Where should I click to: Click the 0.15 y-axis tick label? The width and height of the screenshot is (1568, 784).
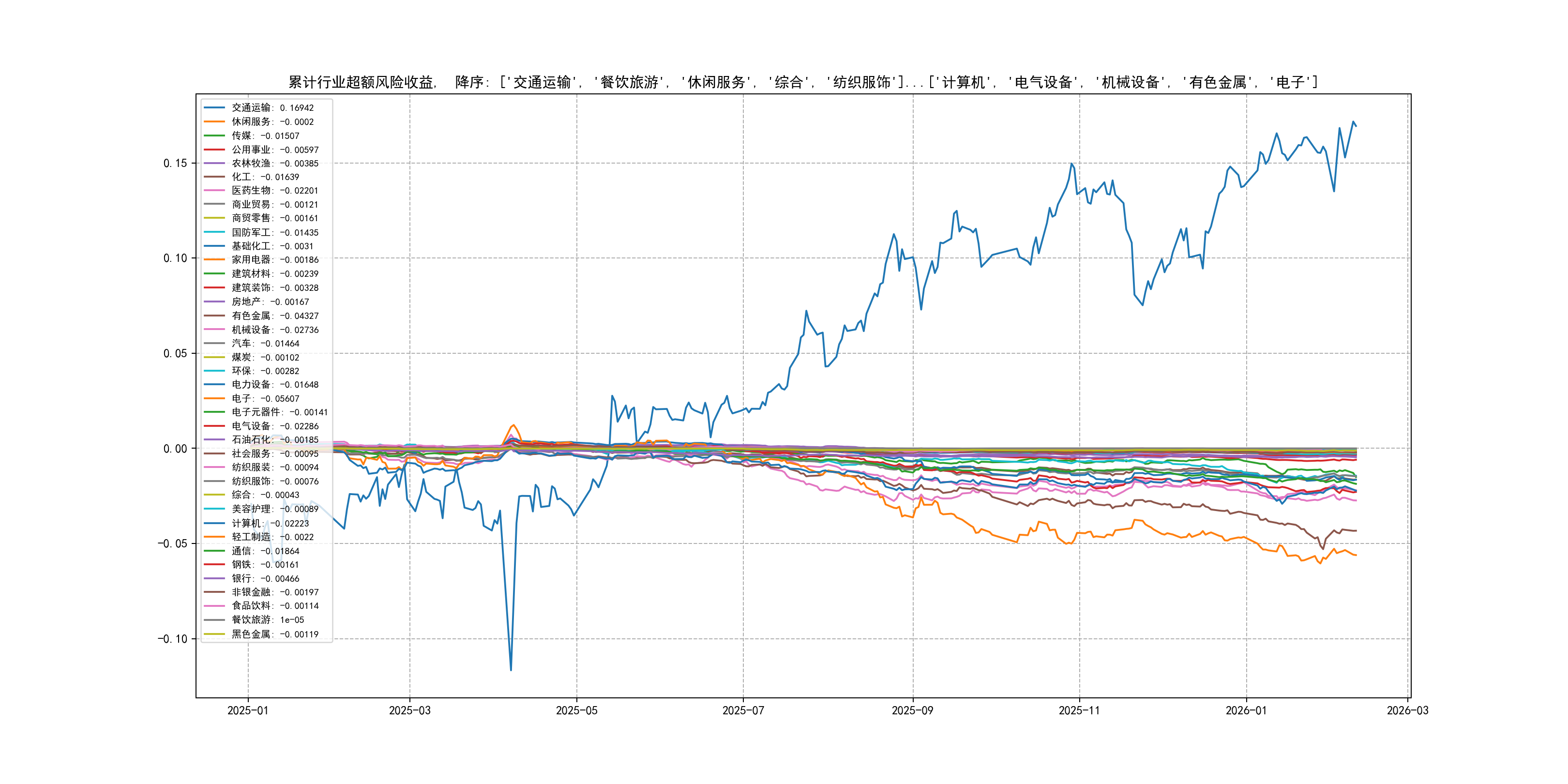(x=175, y=163)
